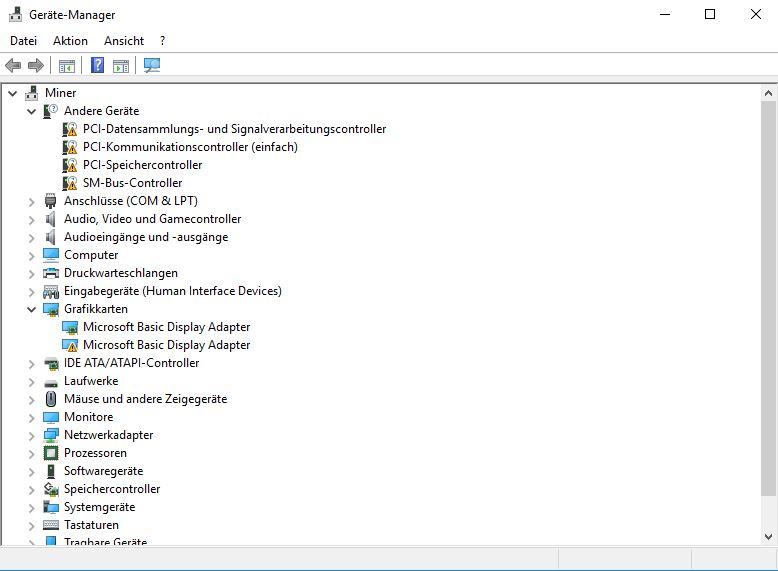This screenshot has height=571, width=778.
Task: Expand the Laufwerke category
Action: point(32,381)
